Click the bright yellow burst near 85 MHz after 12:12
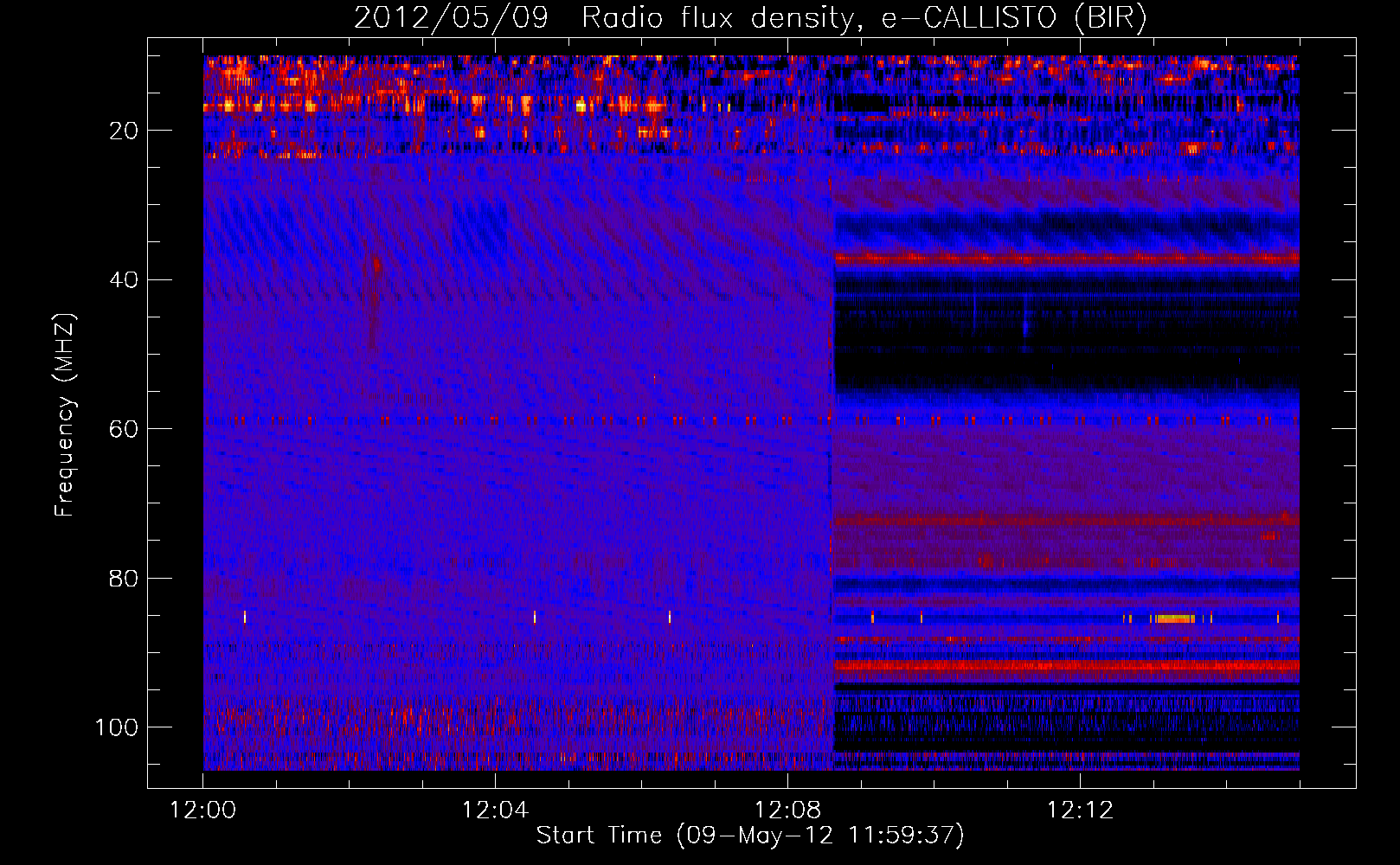Viewport: 1400px width, 865px height. point(1175,618)
